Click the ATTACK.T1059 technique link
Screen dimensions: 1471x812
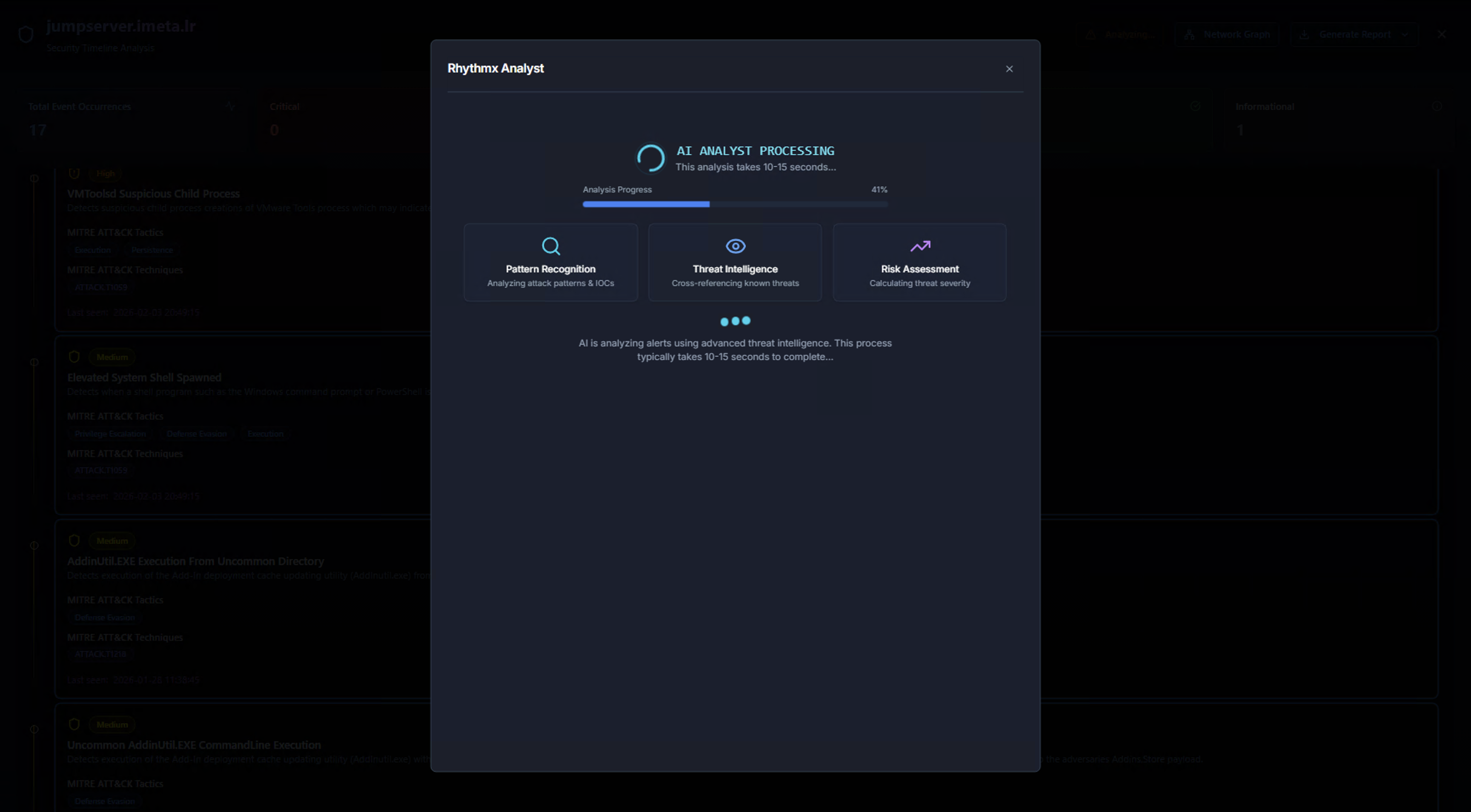pyautogui.click(x=100, y=287)
